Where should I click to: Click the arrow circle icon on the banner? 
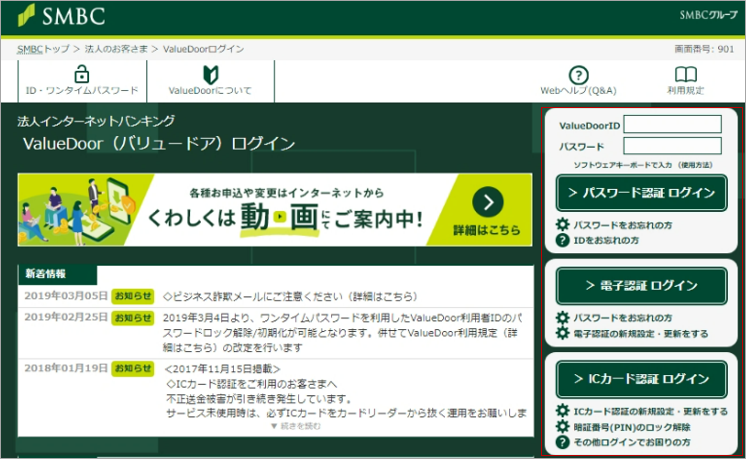488,202
